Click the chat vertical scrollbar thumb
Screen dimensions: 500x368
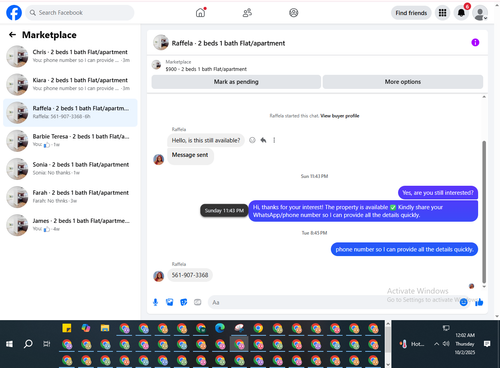(484, 212)
